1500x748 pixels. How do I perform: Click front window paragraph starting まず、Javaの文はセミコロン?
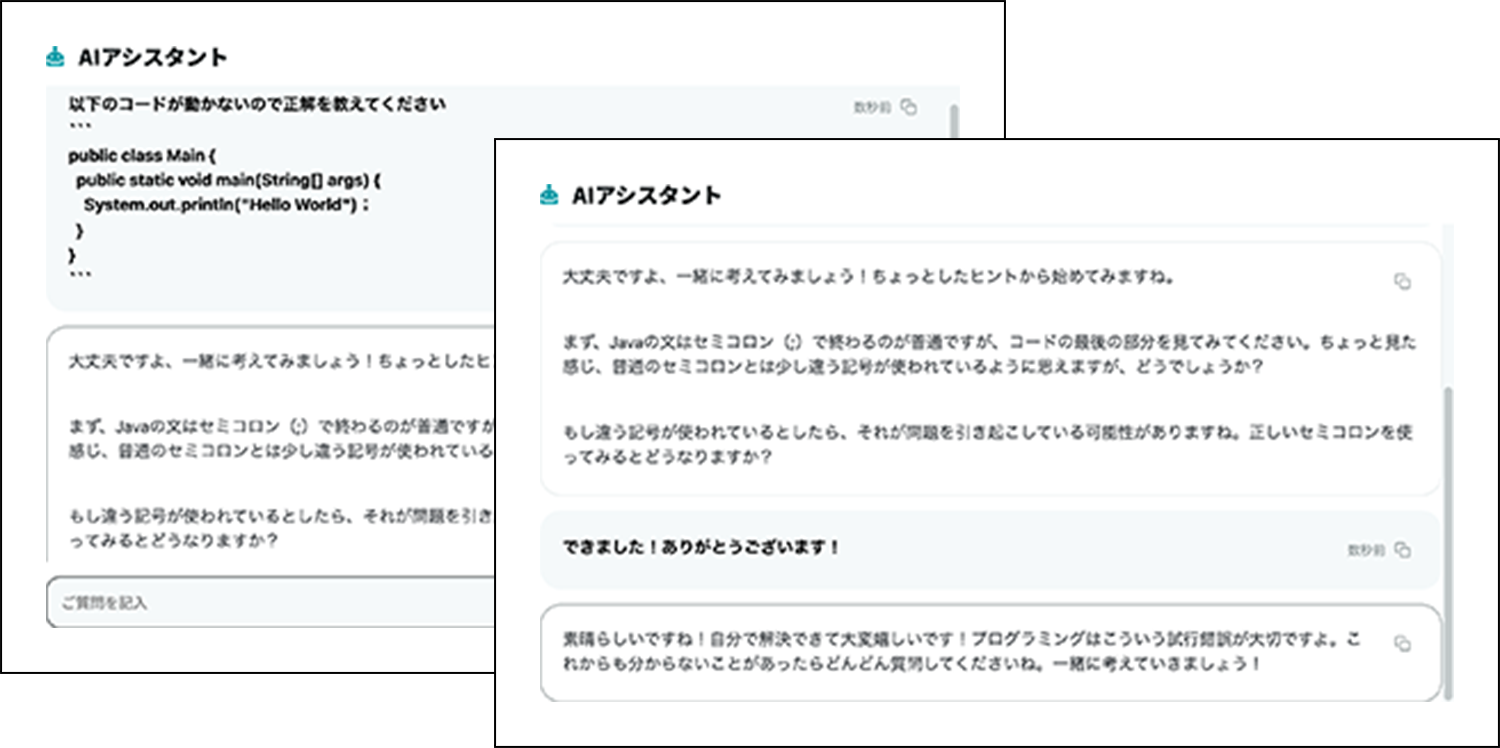click(x=989, y=354)
